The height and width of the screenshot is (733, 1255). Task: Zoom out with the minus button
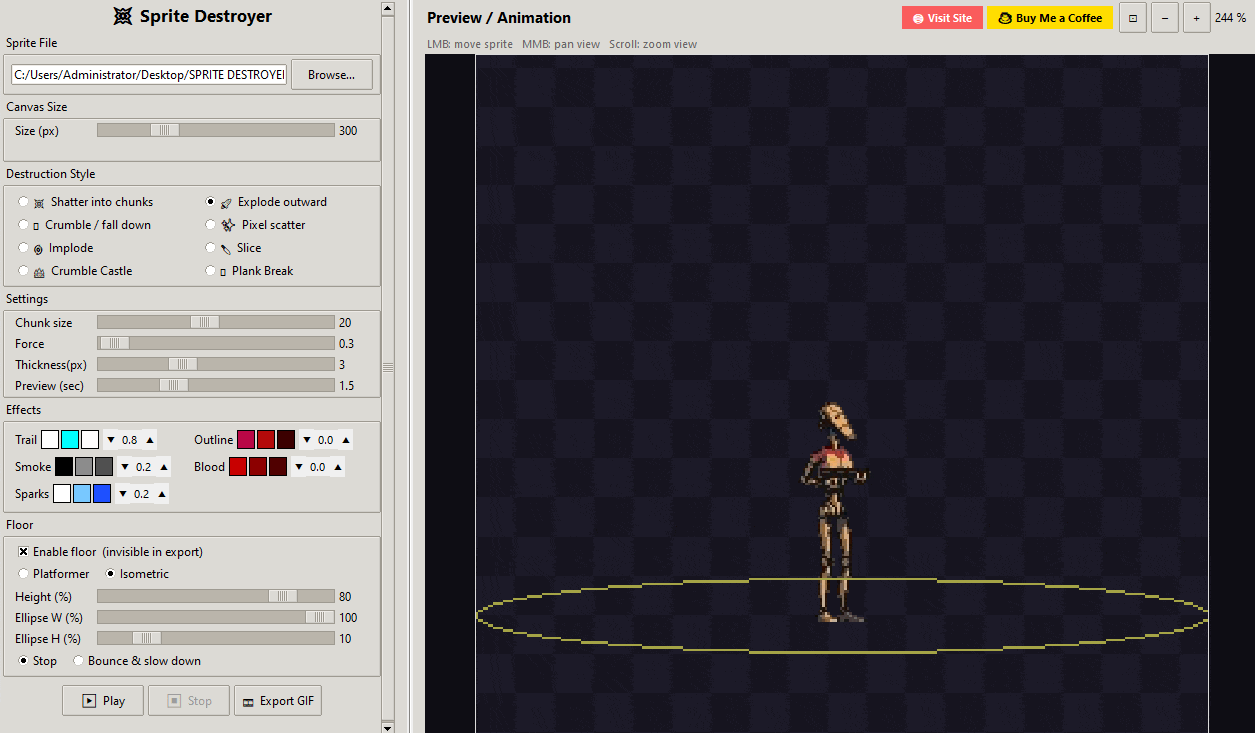pyautogui.click(x=1165, y=18)
